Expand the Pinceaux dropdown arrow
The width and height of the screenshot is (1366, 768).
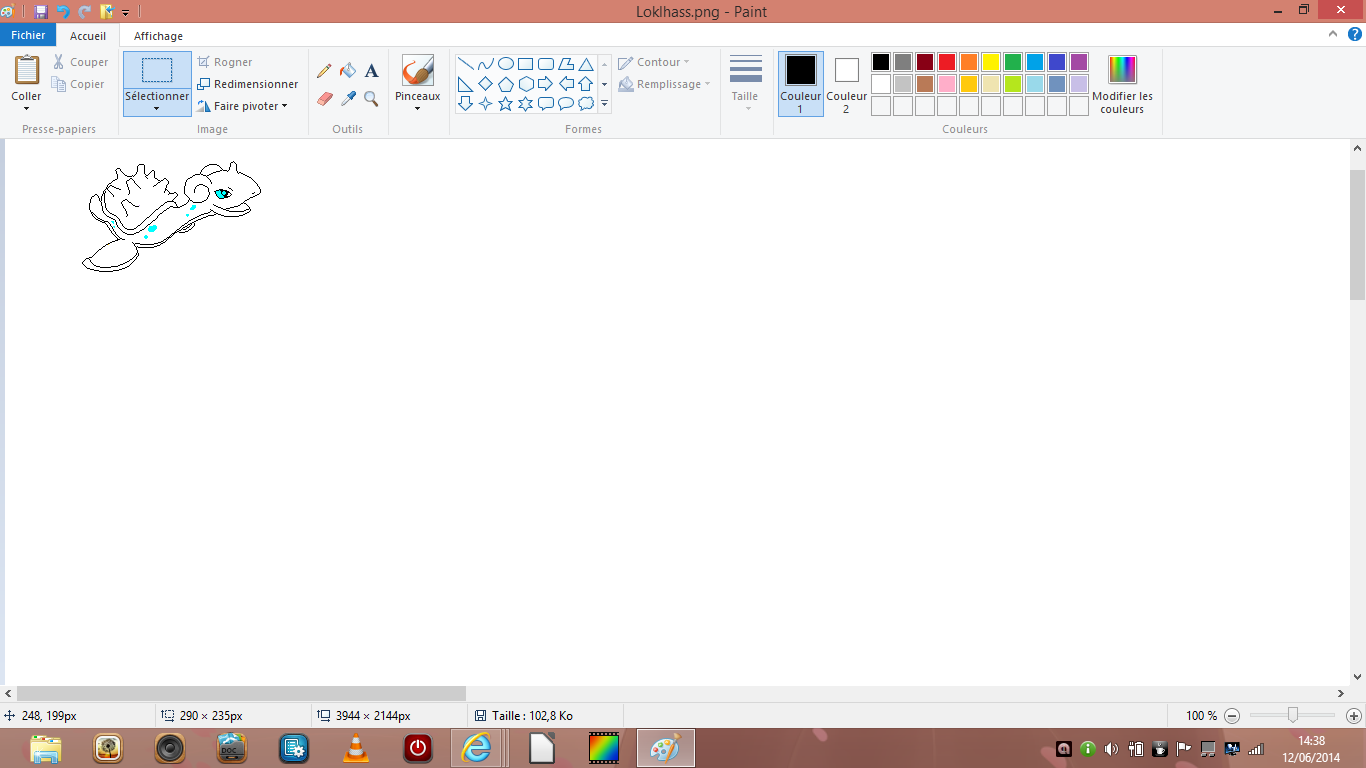[x=418, y=108]
